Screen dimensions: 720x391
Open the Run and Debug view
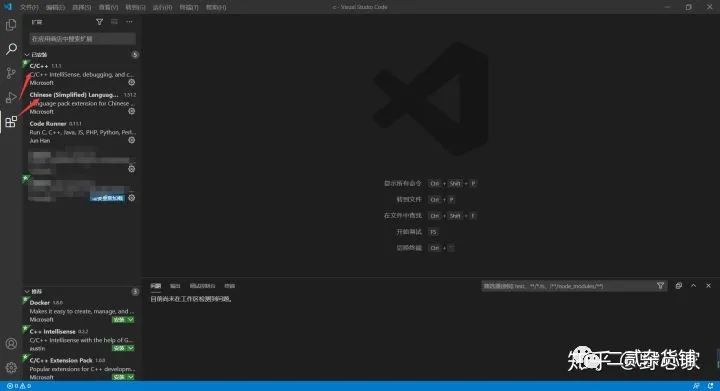pyautogui.click(x=11, y=97)
